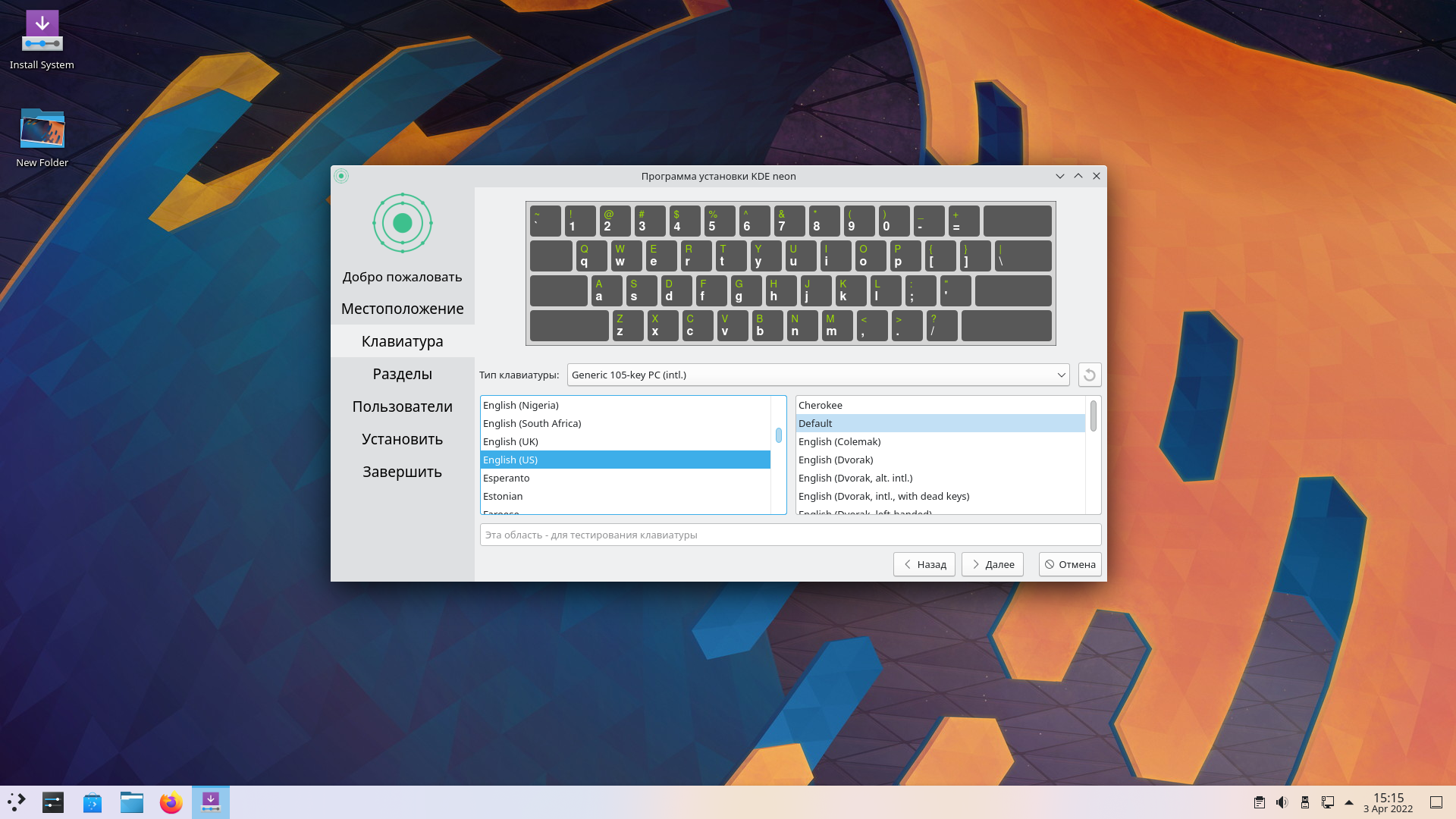The width and height of the screenshot is (1456, 819).
Task: Go to the Установить step
Action: coord(403,439)
